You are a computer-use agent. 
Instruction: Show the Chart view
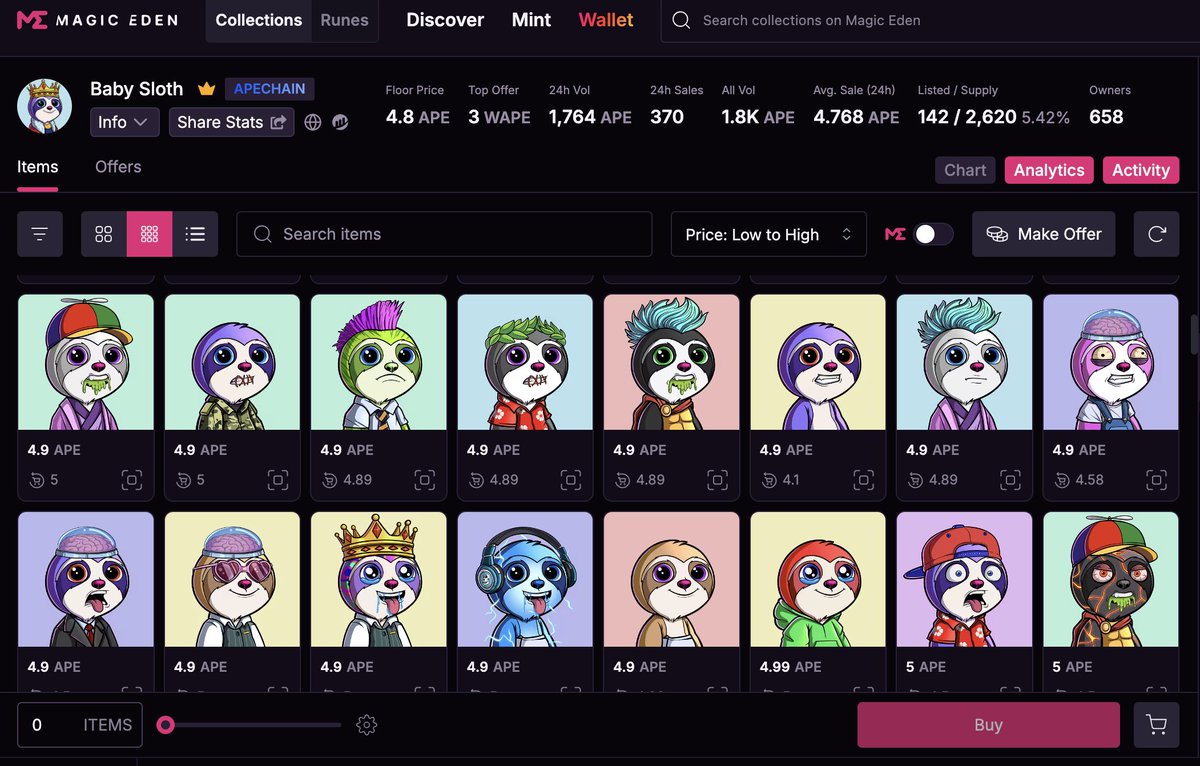[965, 170]
